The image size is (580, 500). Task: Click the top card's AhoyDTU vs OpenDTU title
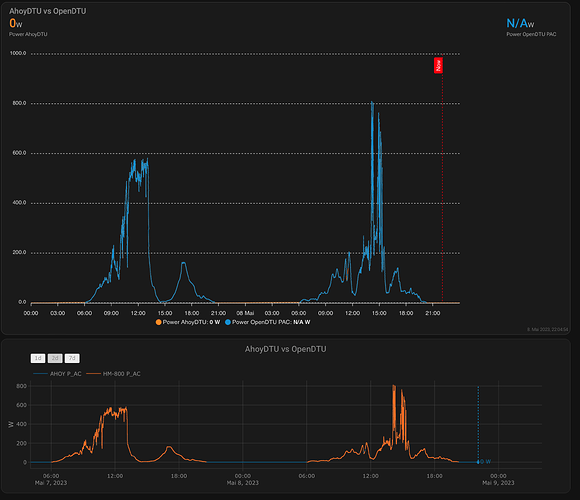click(48, 11)
